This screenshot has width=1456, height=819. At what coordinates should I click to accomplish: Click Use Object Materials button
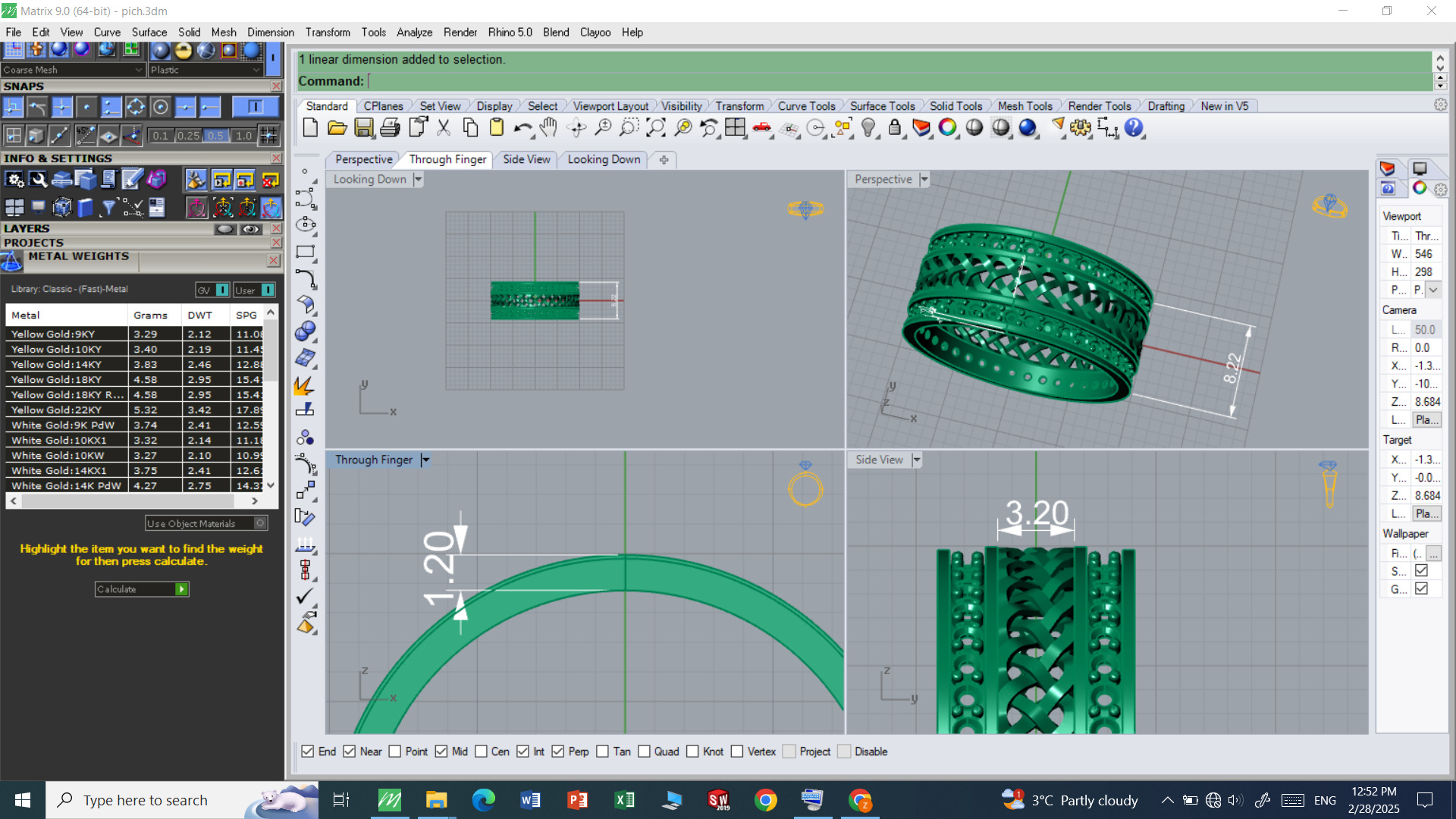coord(206,523)
